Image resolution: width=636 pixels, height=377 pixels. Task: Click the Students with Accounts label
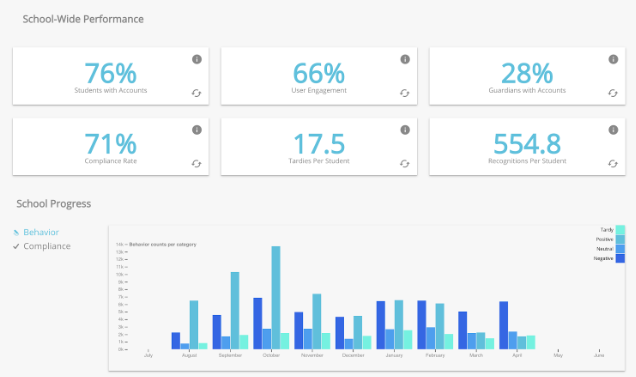tap(110, 90)
